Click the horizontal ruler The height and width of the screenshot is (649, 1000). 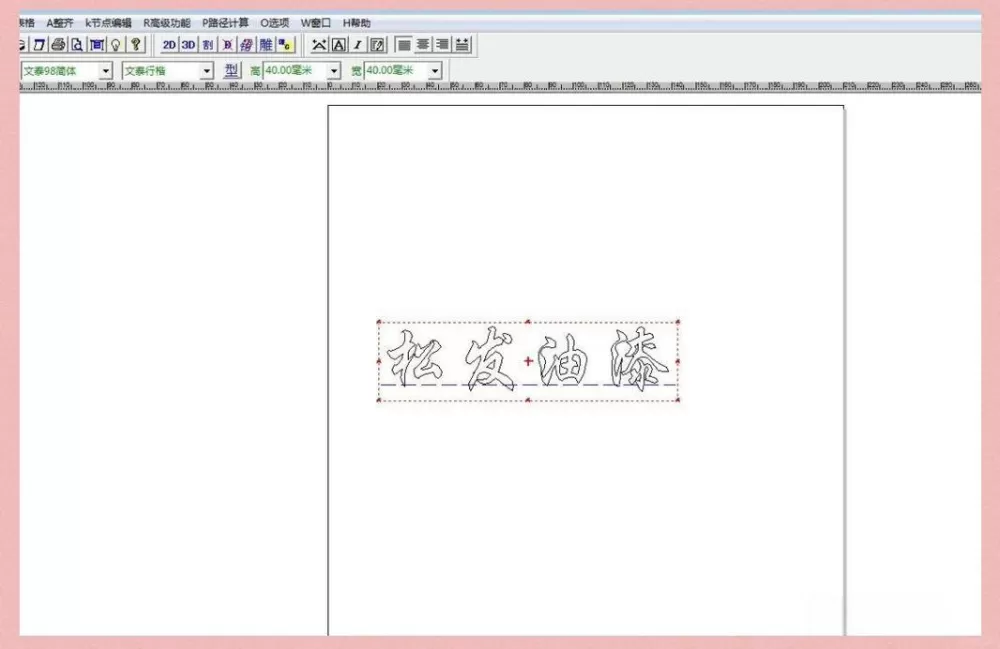[x=500, y=85]
